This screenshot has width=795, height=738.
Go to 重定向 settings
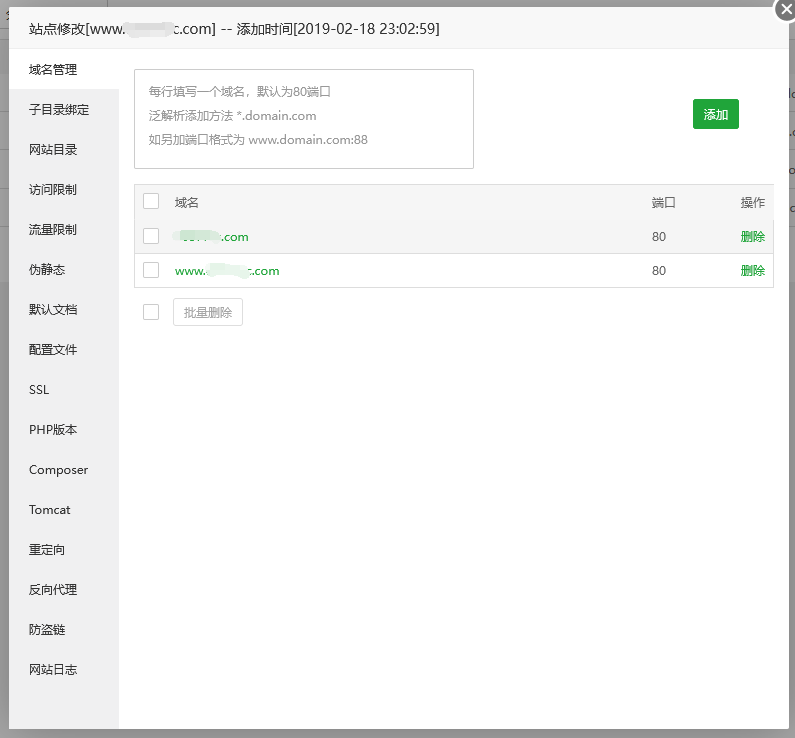point(47,550)
